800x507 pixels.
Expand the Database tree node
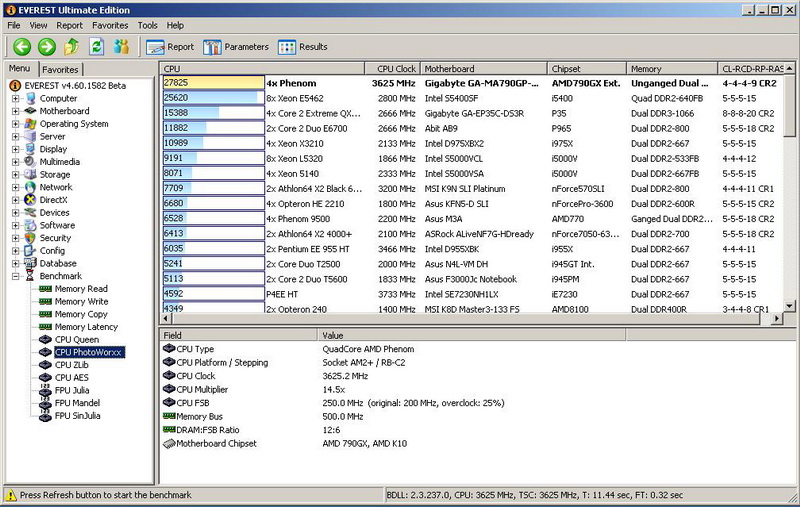[x=16, y=264]
